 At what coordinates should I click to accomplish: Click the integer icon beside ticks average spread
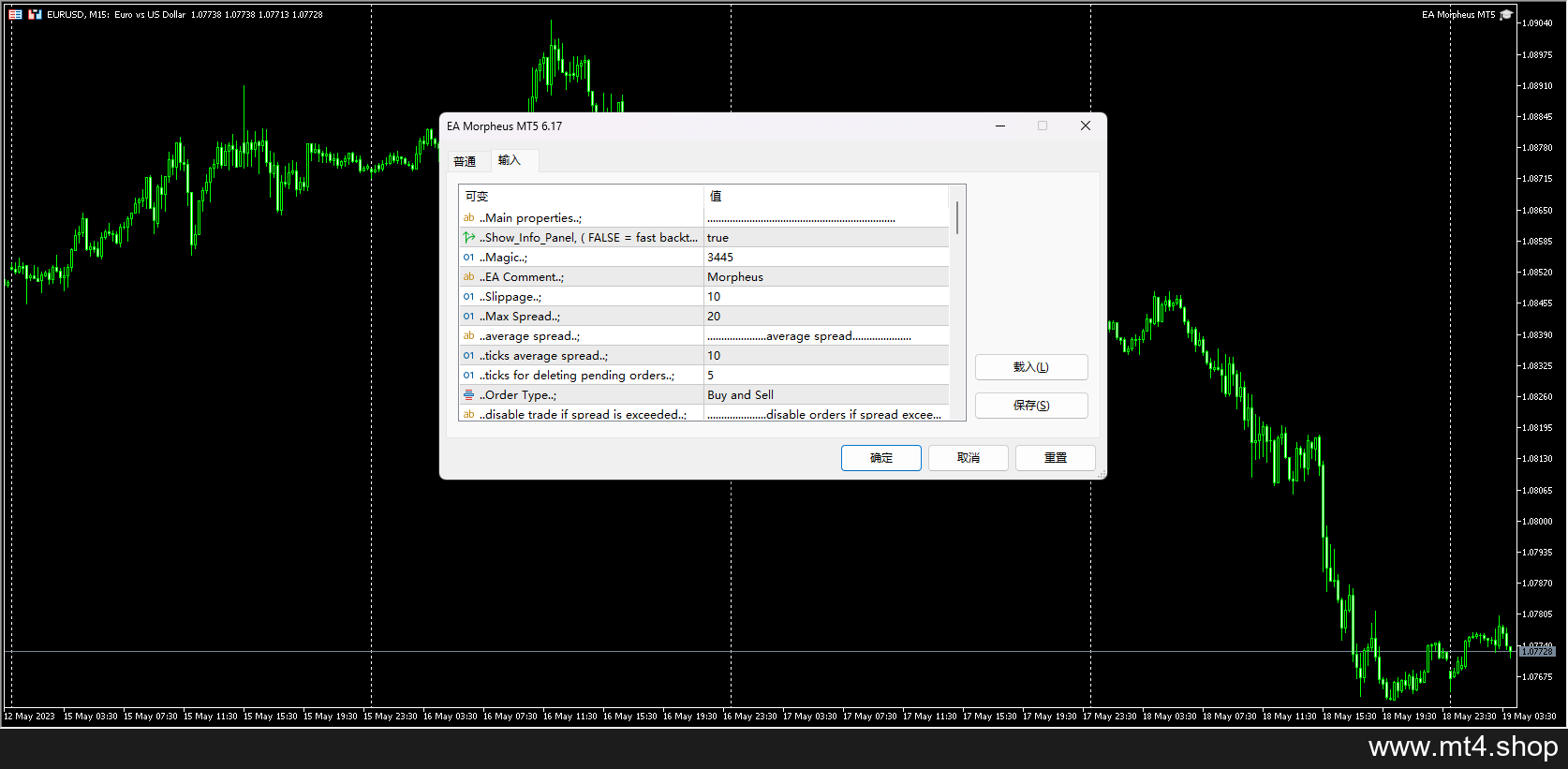pos(468,356)
